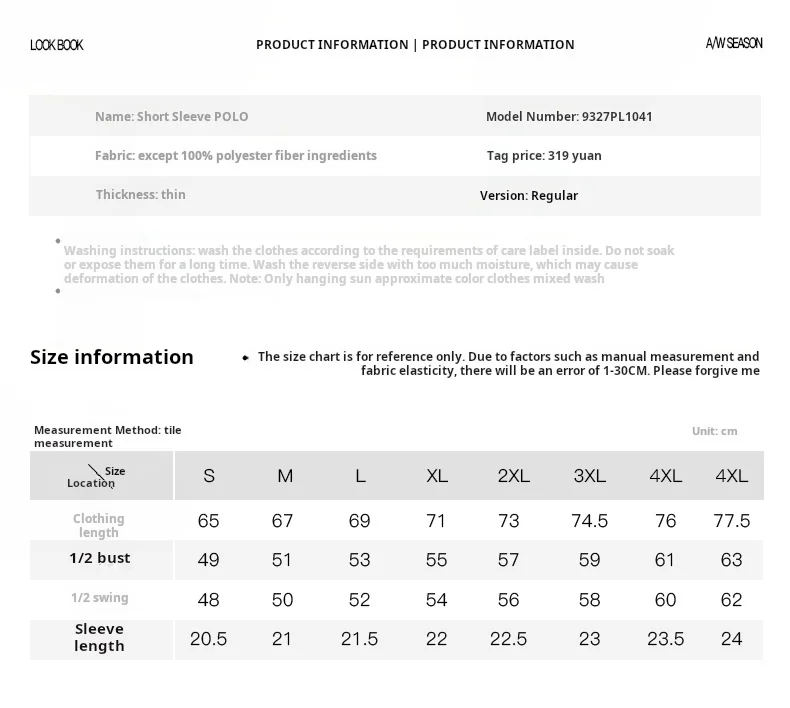Click the Fabric polyester fiber text
Image resolution: width=790 pixels, height=708 pixels.
tap(236, 156)
